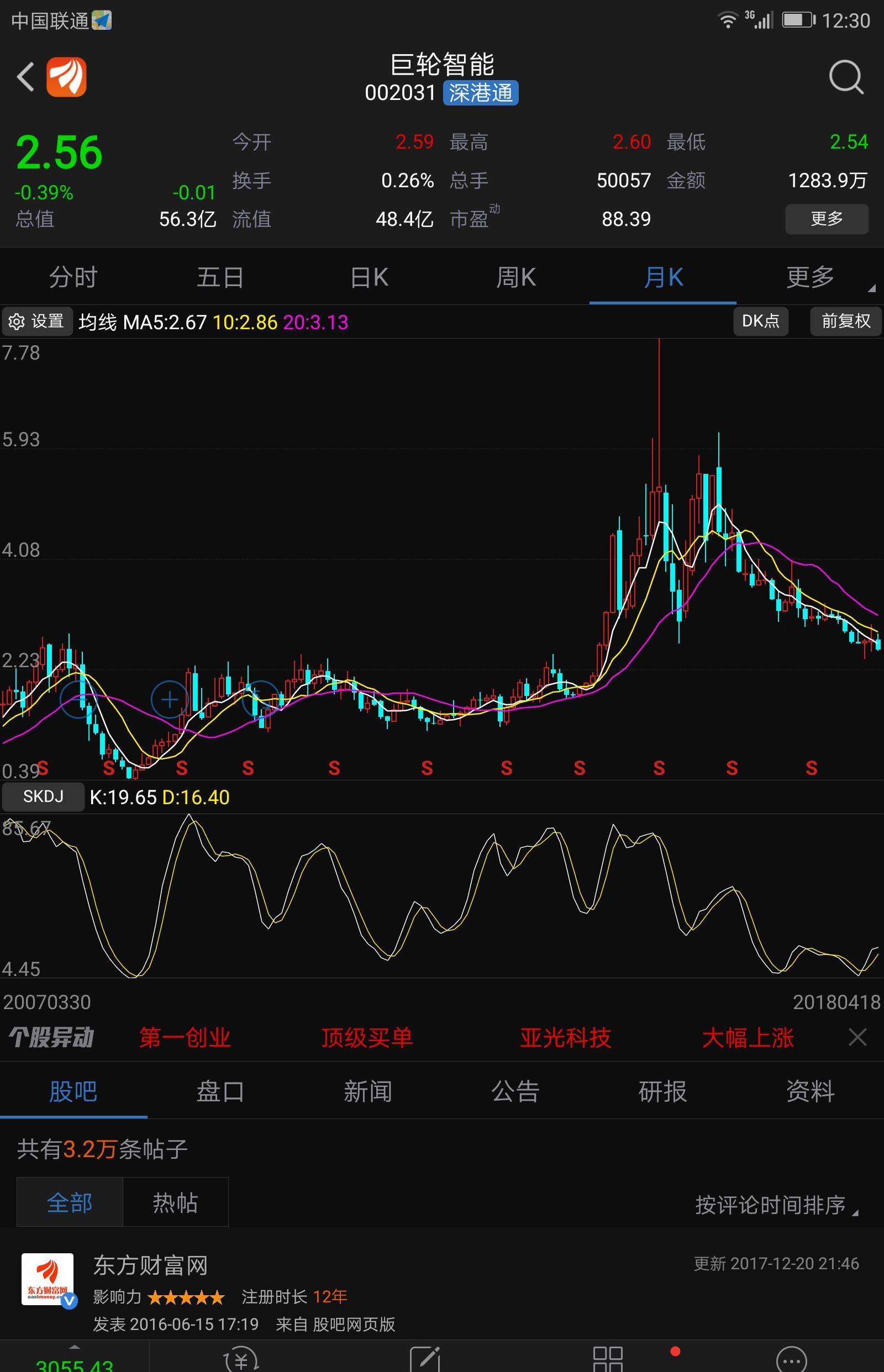Switch to 五日 chart tab
This screenshot has width=884, height=1372.
pos(220,277)
